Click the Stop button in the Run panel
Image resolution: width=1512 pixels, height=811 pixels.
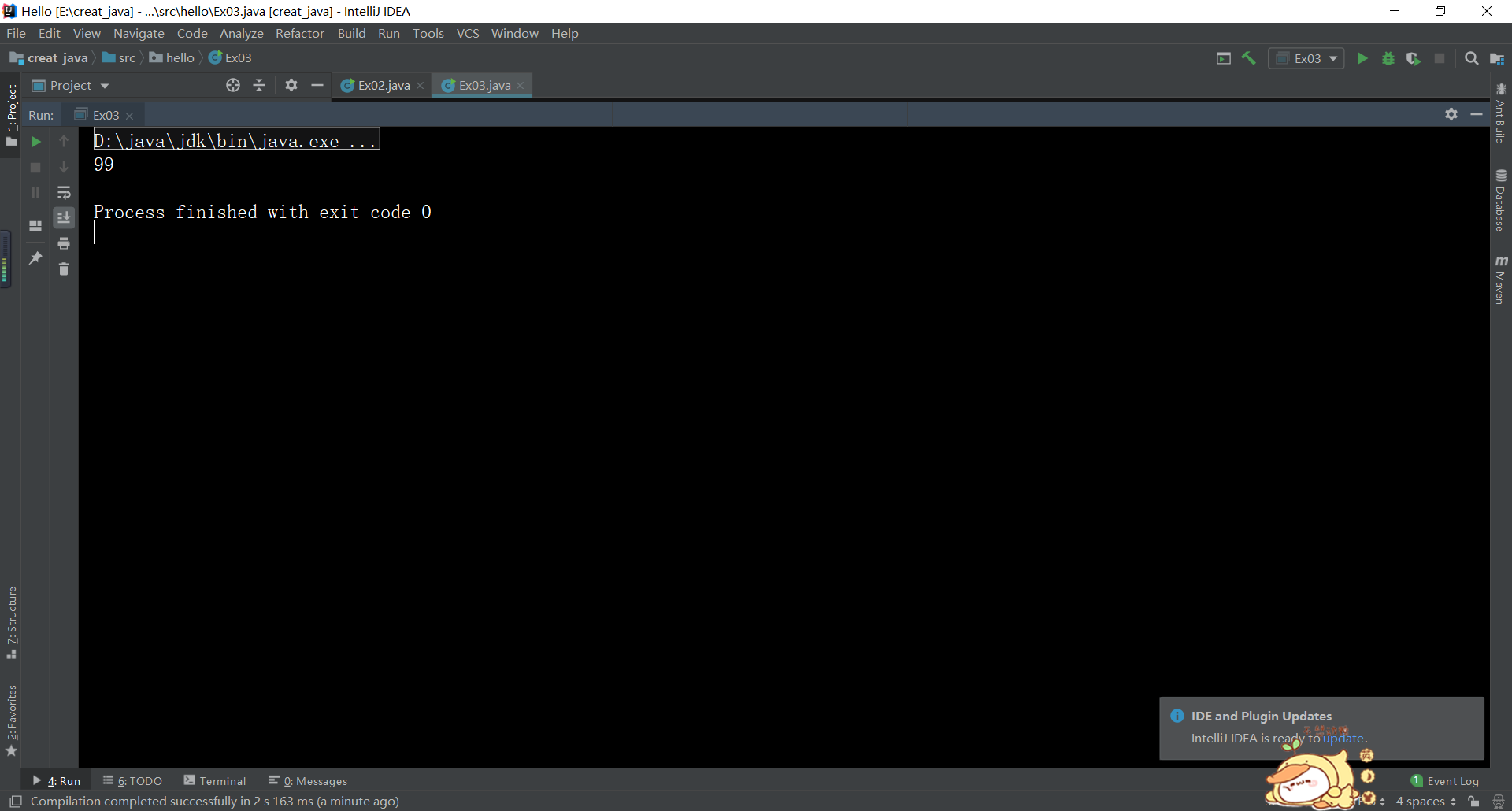[35, 168]
